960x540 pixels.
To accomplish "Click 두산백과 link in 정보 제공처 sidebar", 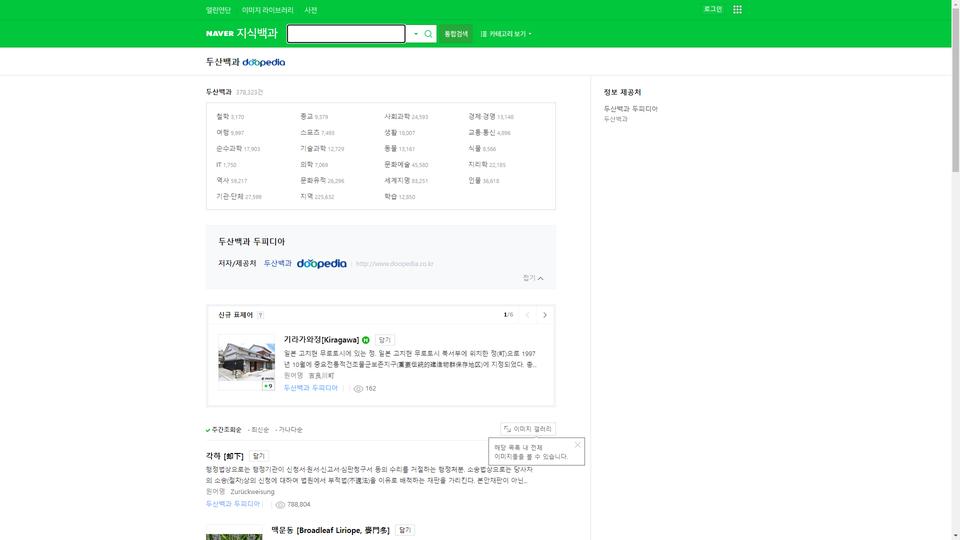I will pos(615,119).
